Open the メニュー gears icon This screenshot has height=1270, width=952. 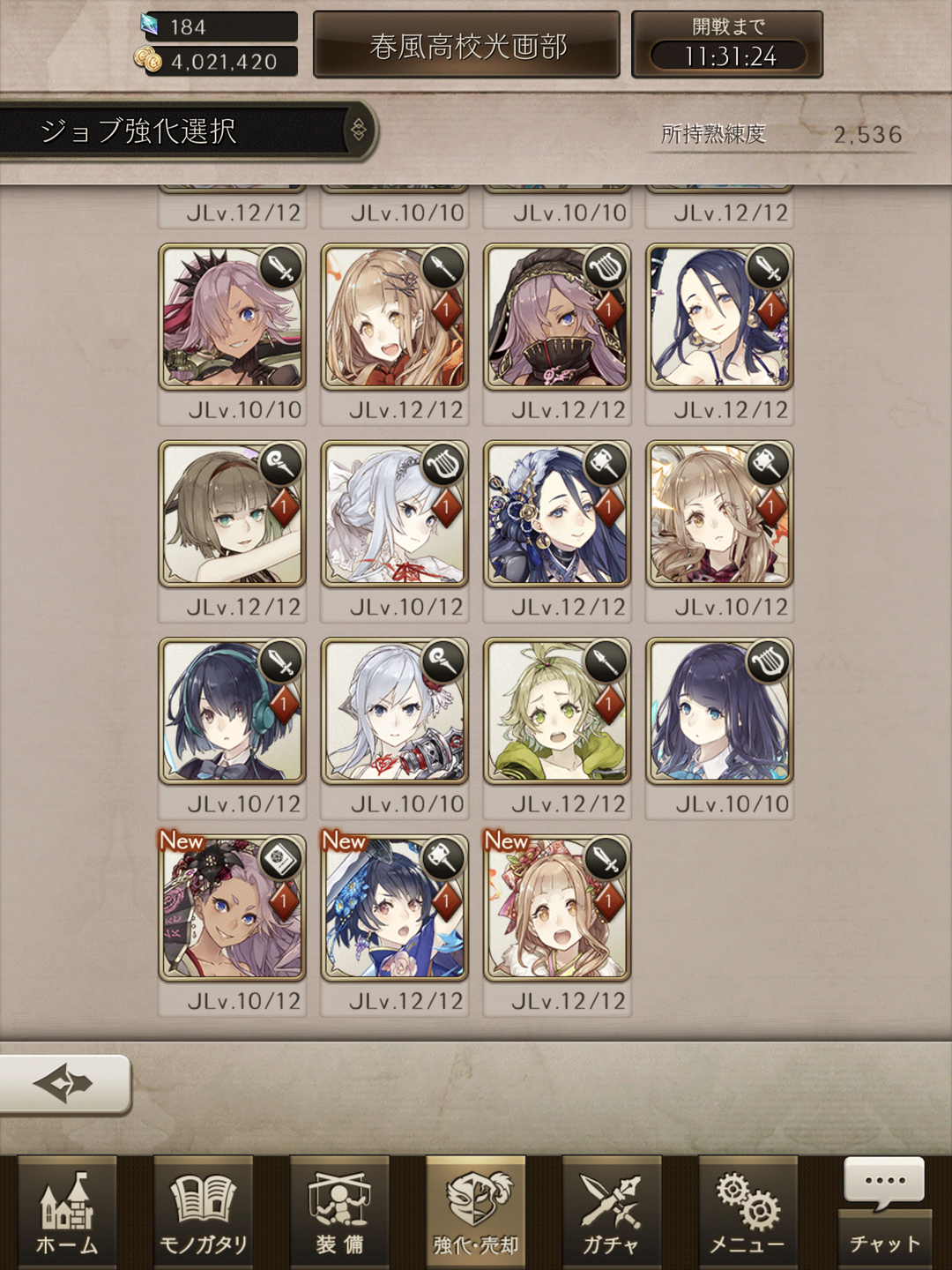(748, 1213)
